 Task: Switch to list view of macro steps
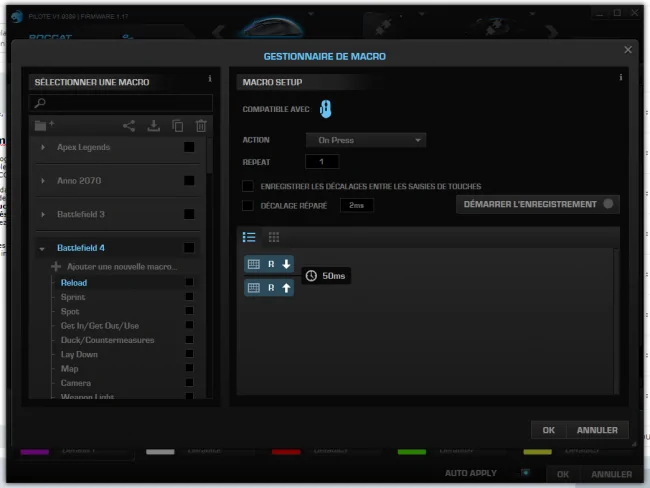pos(249,237)
